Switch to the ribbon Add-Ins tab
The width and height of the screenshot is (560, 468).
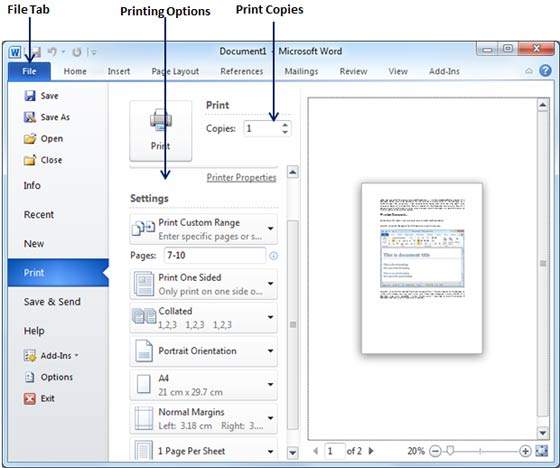444,71
